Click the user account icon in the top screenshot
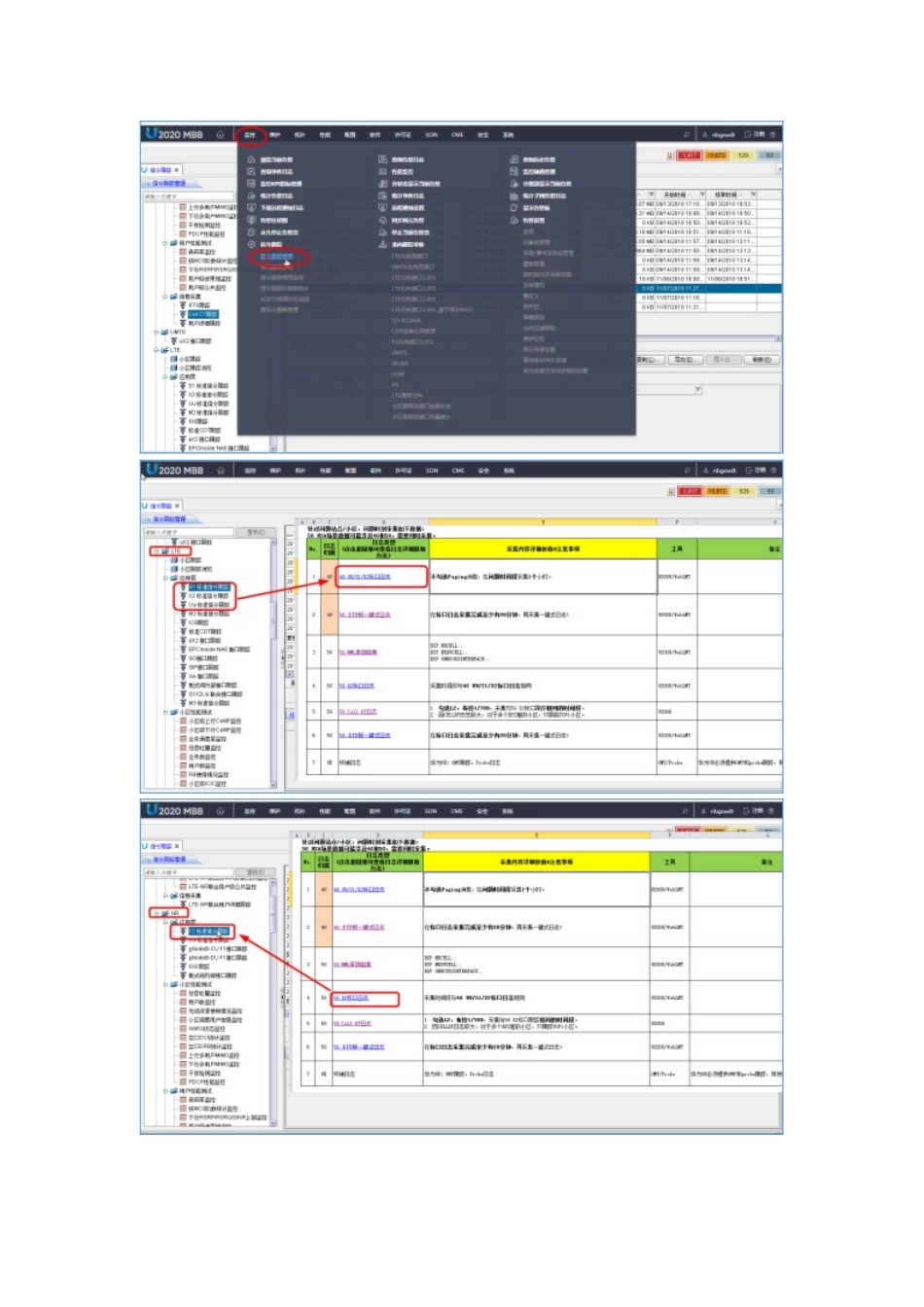Viewport: 924px width, 1307px height. [x=705, y=134]
